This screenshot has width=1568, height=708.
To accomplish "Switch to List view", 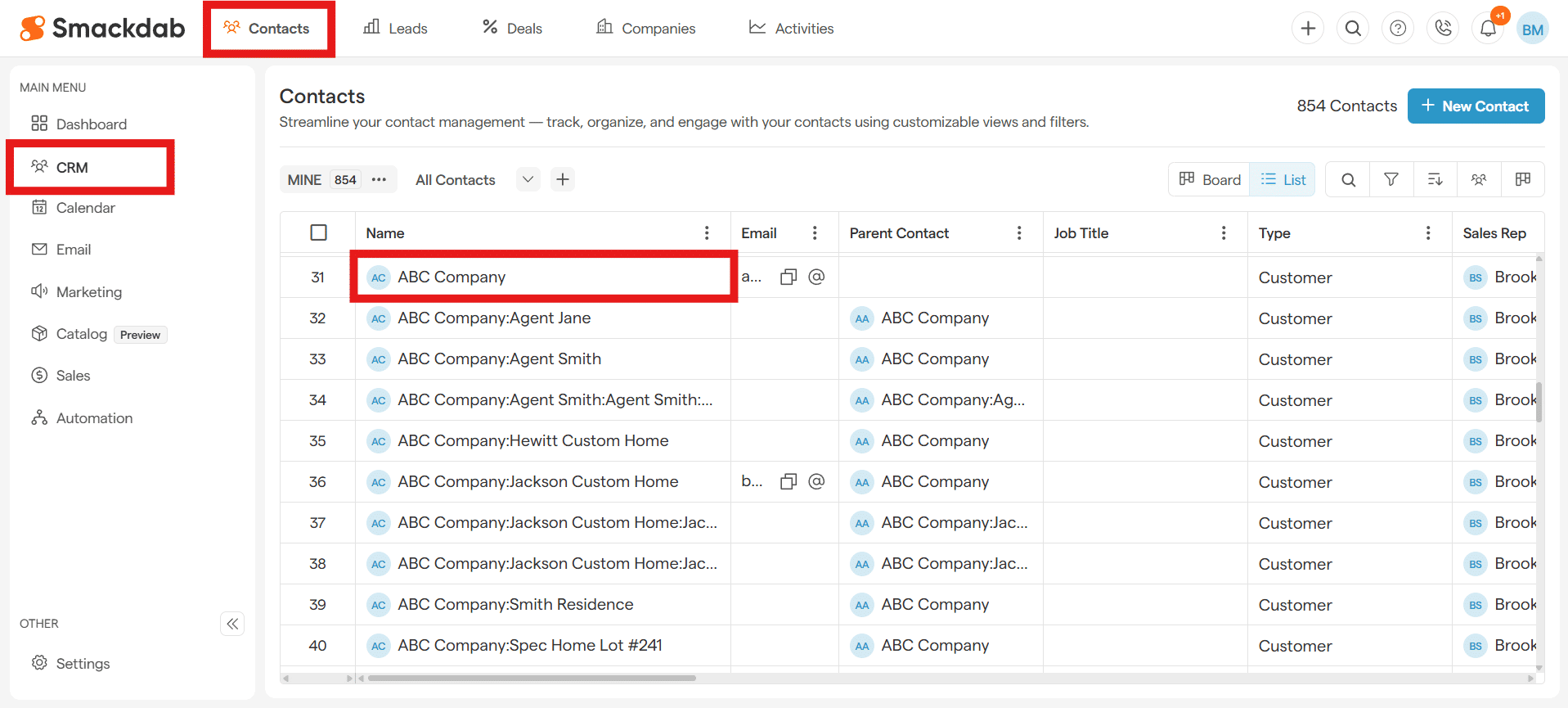I will click(1283, 179).
